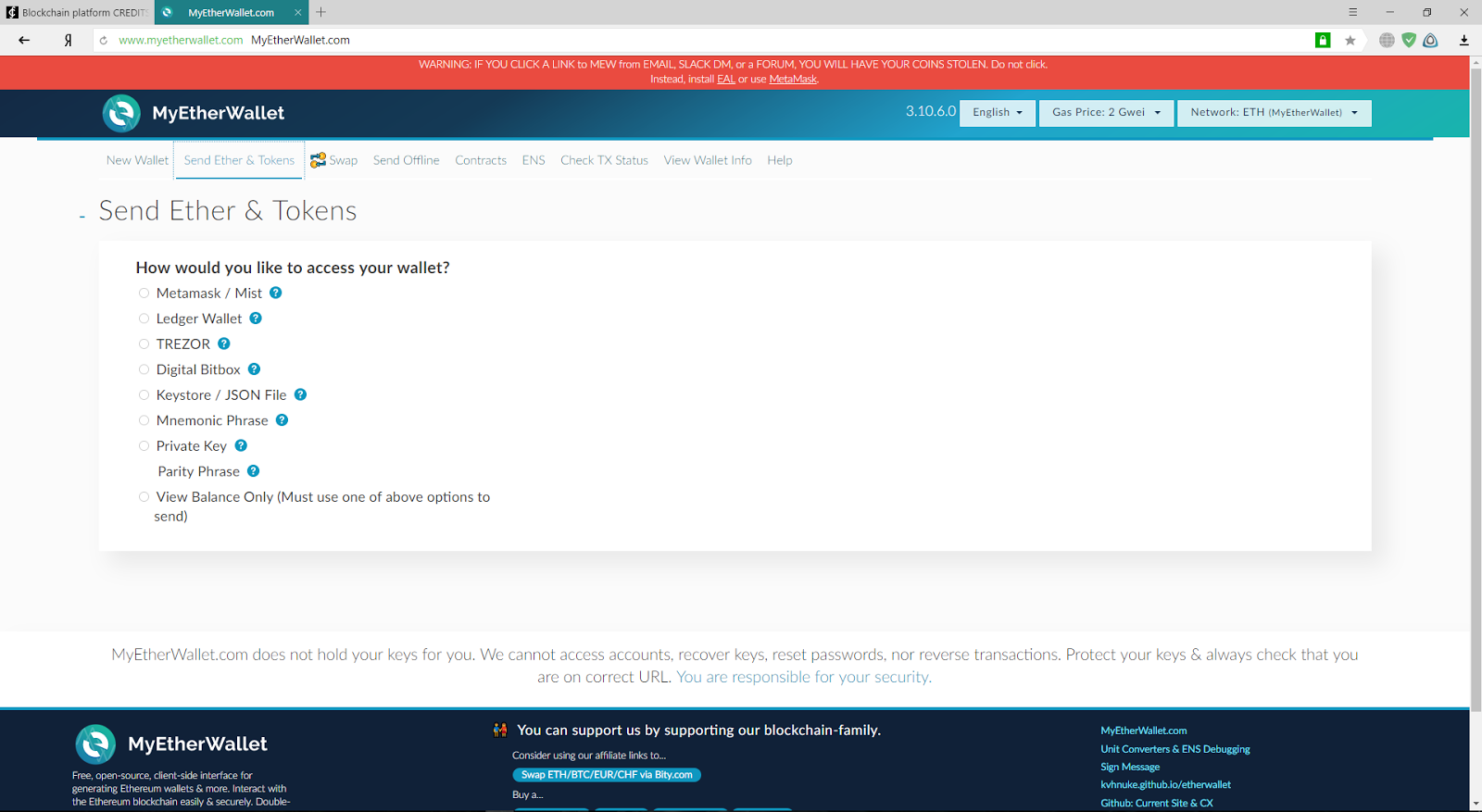Select the View Balance Only radio option
Viewport: 1482px width, 812px height.
[x=144, y=497]
